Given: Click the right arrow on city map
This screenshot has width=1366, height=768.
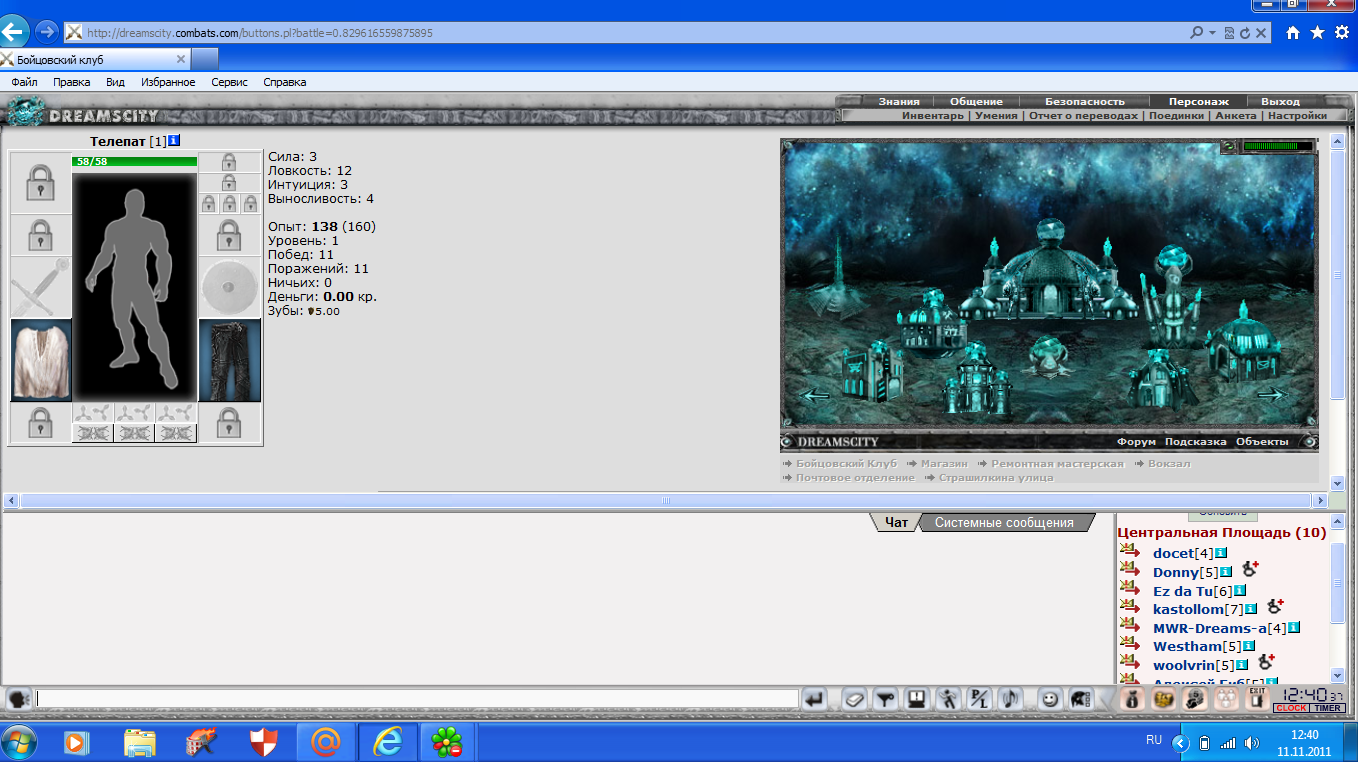Looking at the screenshot, I should pyautogui.click(x=1272, y=395).
